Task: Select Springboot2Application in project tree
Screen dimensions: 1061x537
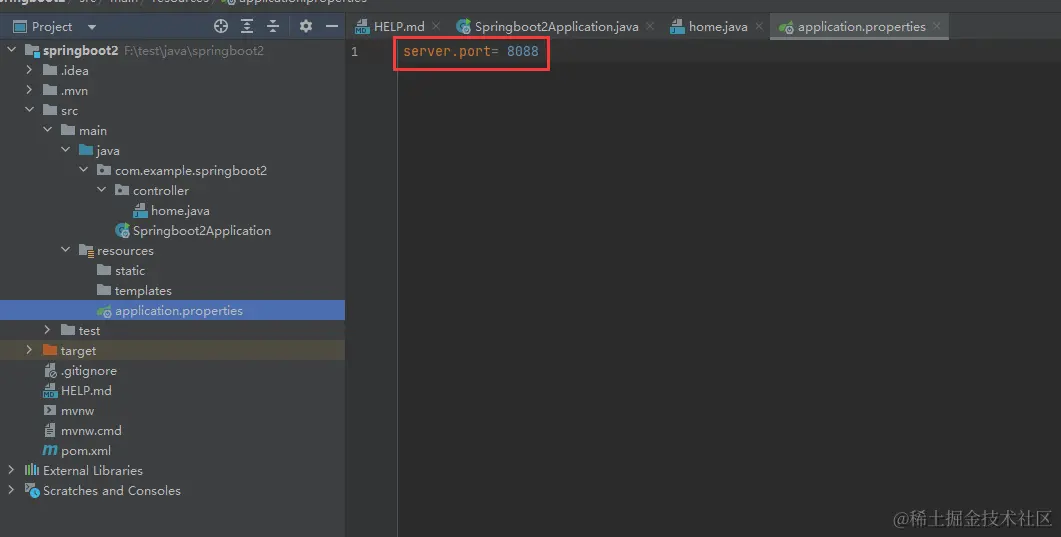Action: click(202, 231)
